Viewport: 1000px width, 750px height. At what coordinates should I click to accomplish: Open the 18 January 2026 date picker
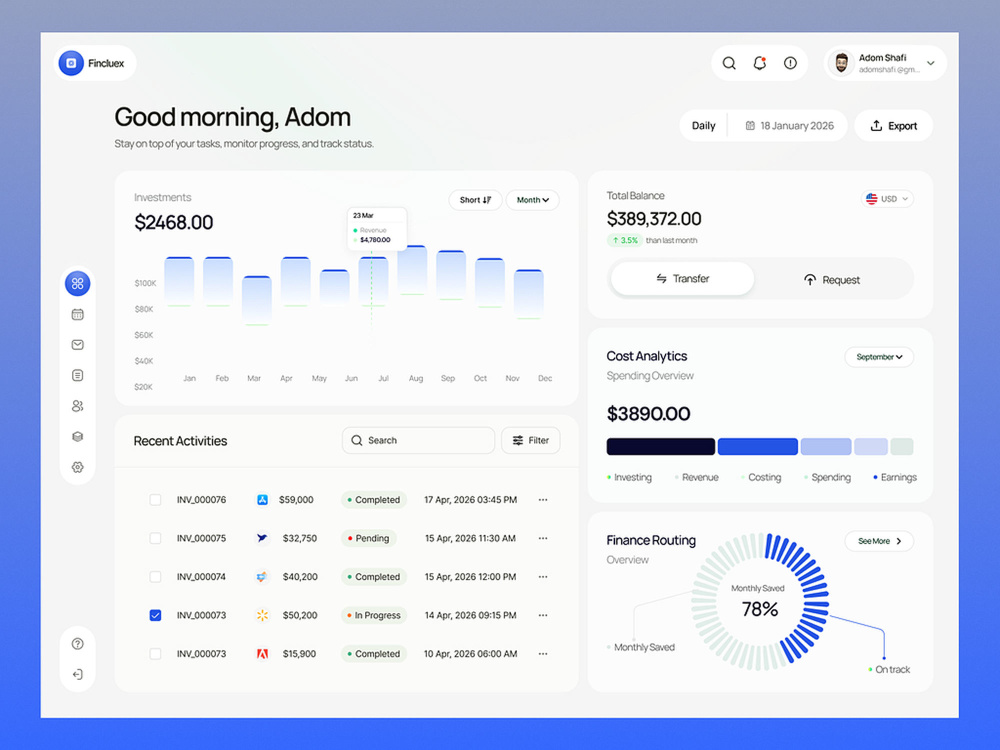[790, 126]
